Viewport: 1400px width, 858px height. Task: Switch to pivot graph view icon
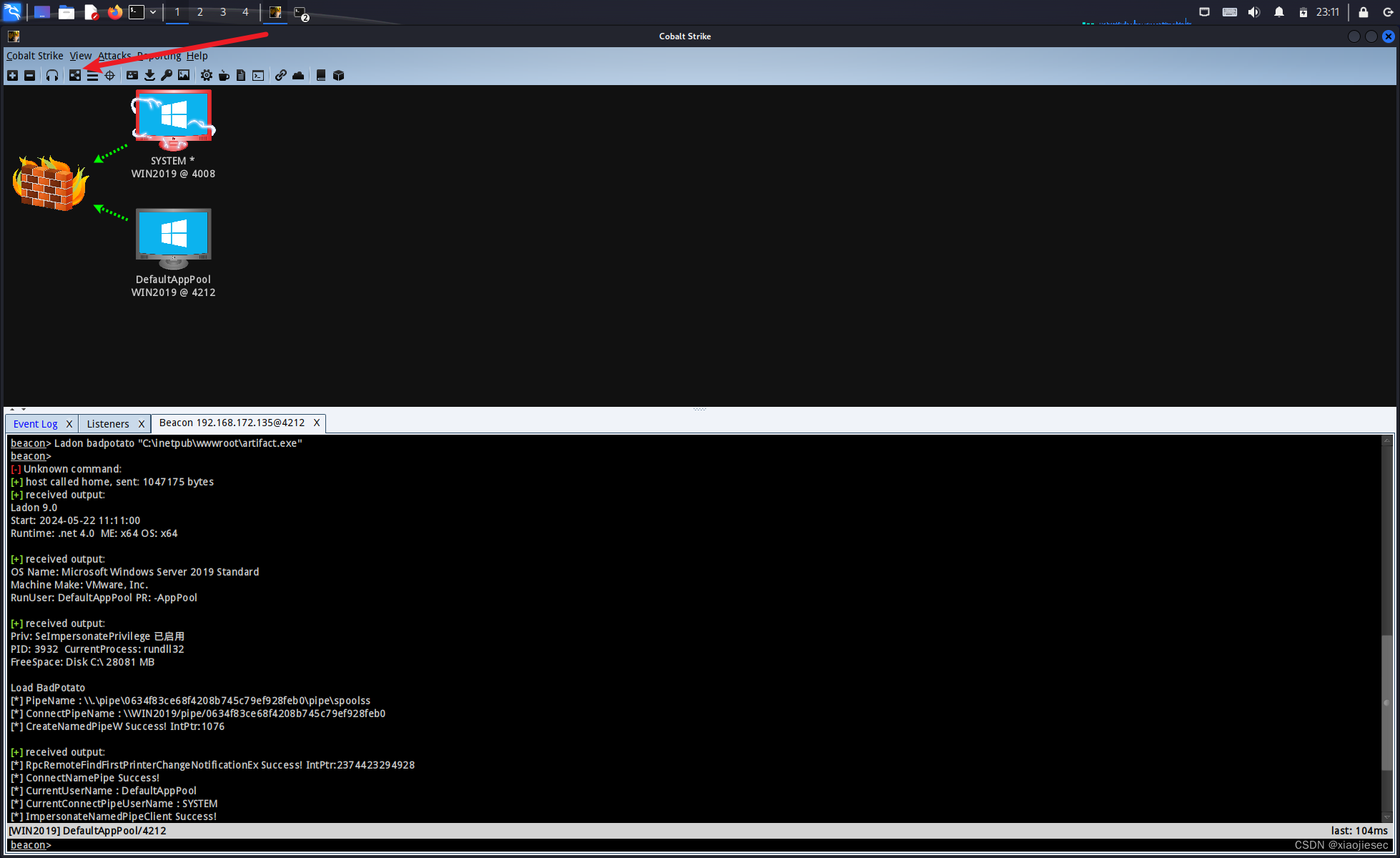coord(75,75)
